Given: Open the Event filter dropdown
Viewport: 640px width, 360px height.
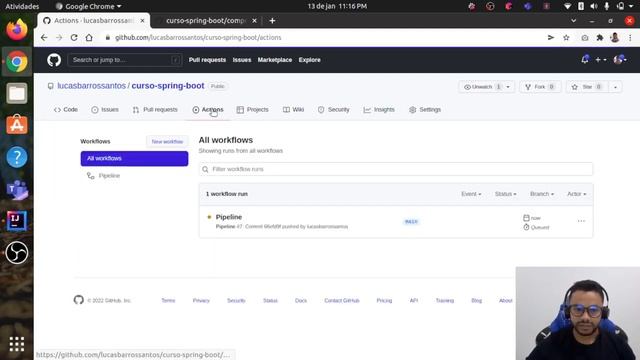Looking at the screenshot, I should tap(471, 194).
